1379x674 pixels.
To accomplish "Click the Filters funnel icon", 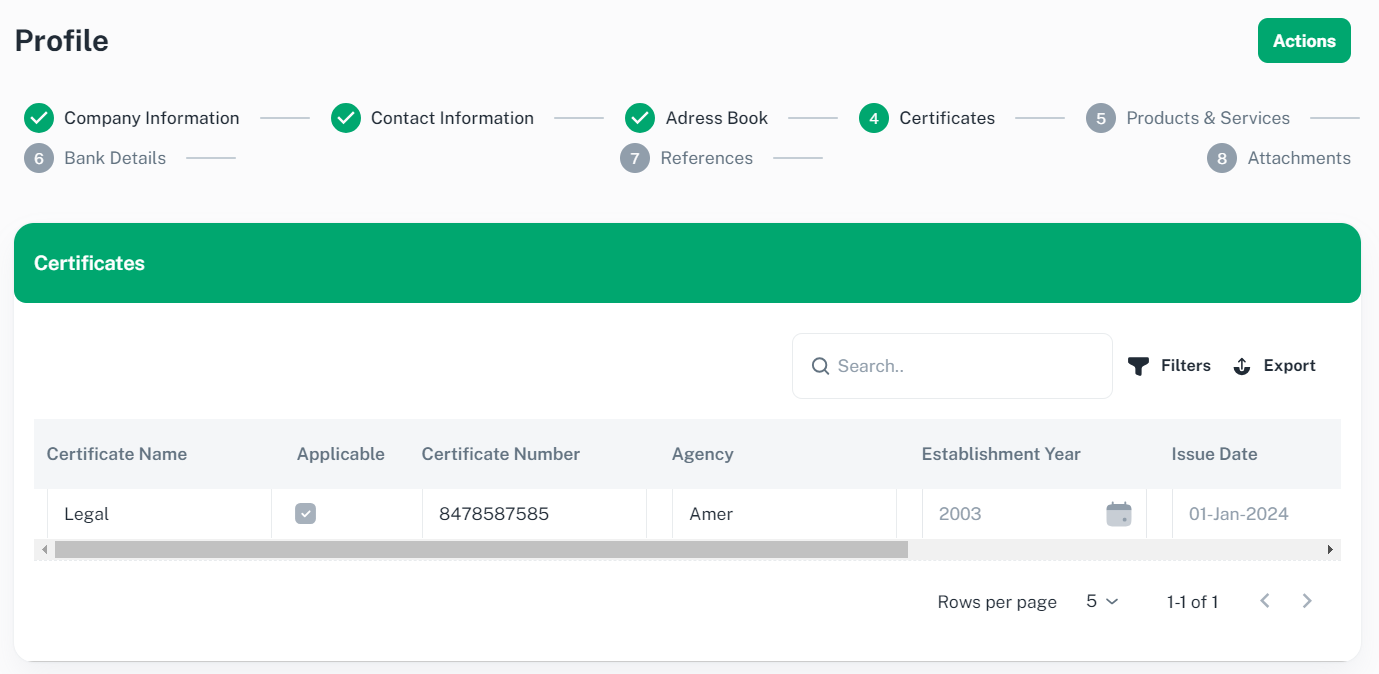I will [x=1138, y=366].
